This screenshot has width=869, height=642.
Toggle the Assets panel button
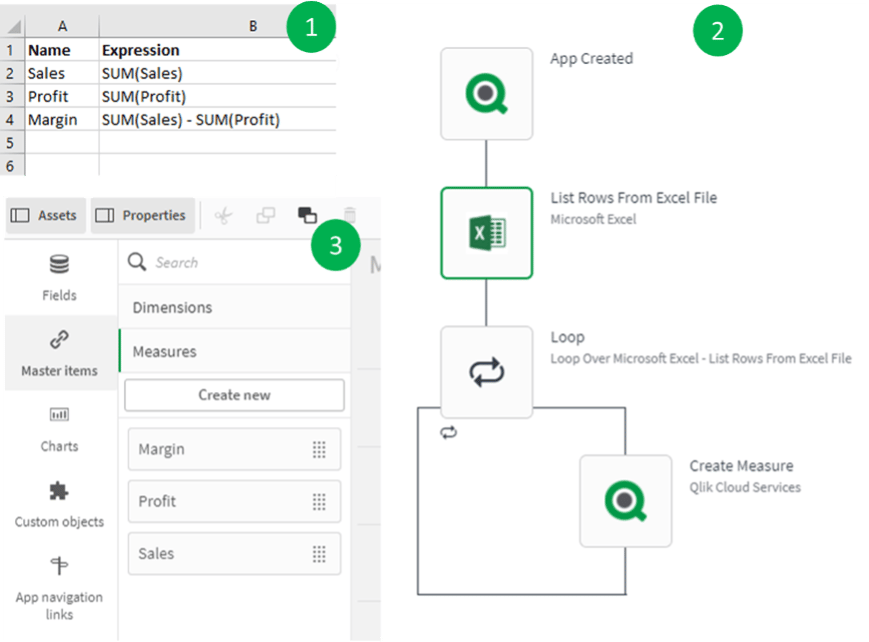(x=46, y=215)
